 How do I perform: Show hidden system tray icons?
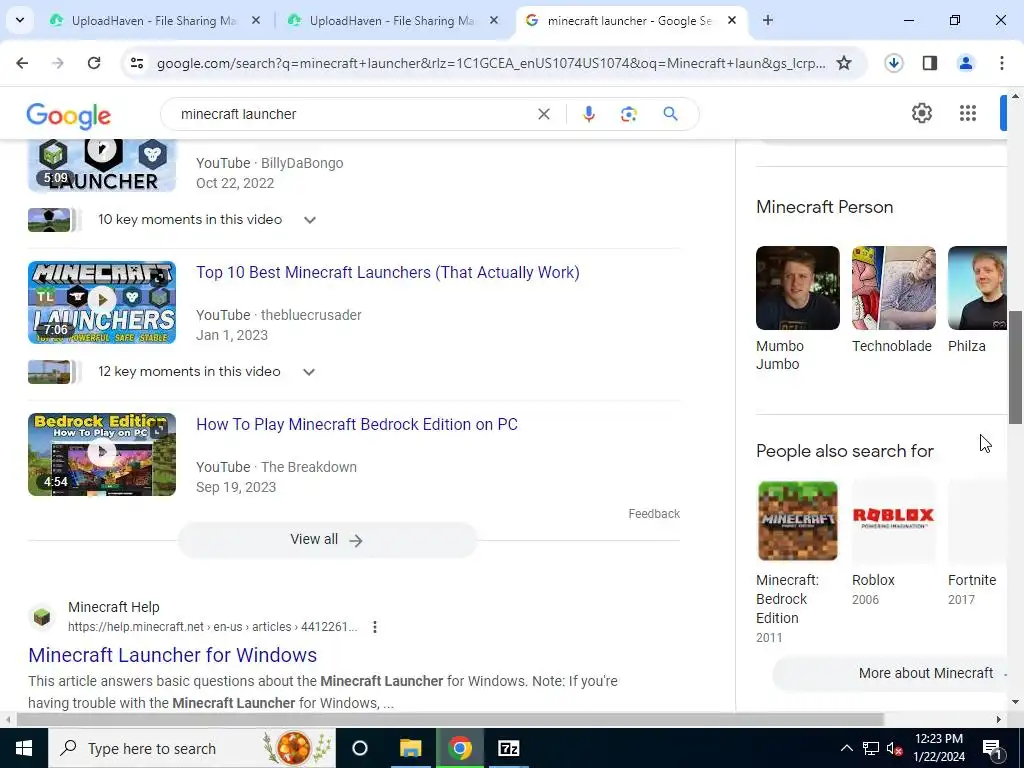846,748
